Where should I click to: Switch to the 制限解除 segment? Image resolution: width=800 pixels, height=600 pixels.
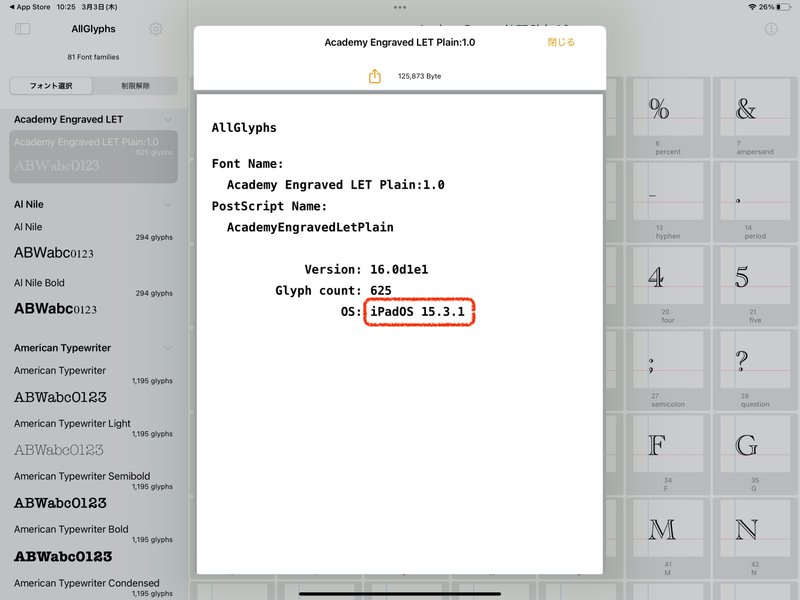coord(135,86)
